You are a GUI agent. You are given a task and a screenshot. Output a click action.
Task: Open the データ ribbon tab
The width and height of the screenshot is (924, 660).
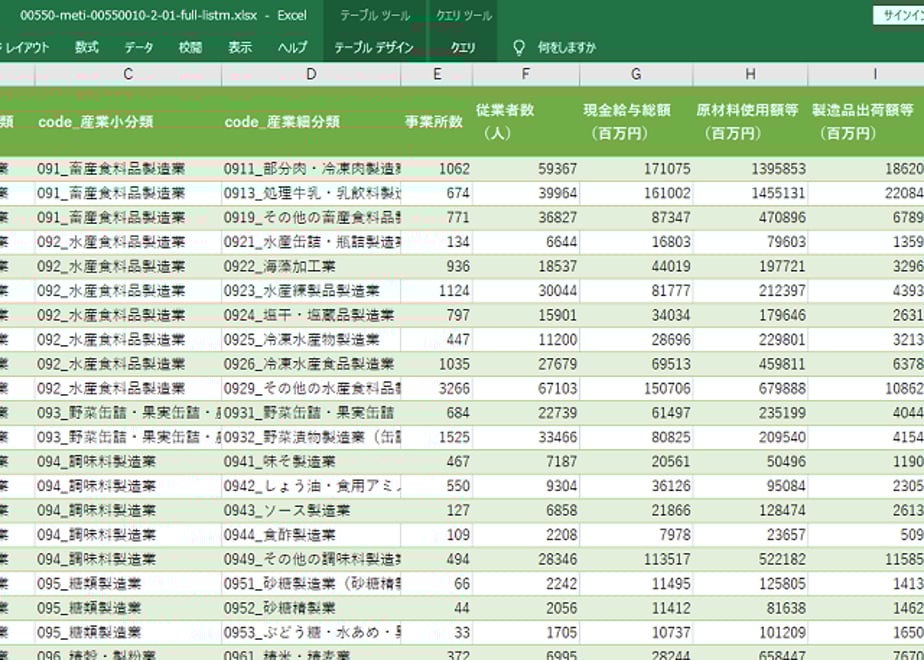click(x=138, y=48)
